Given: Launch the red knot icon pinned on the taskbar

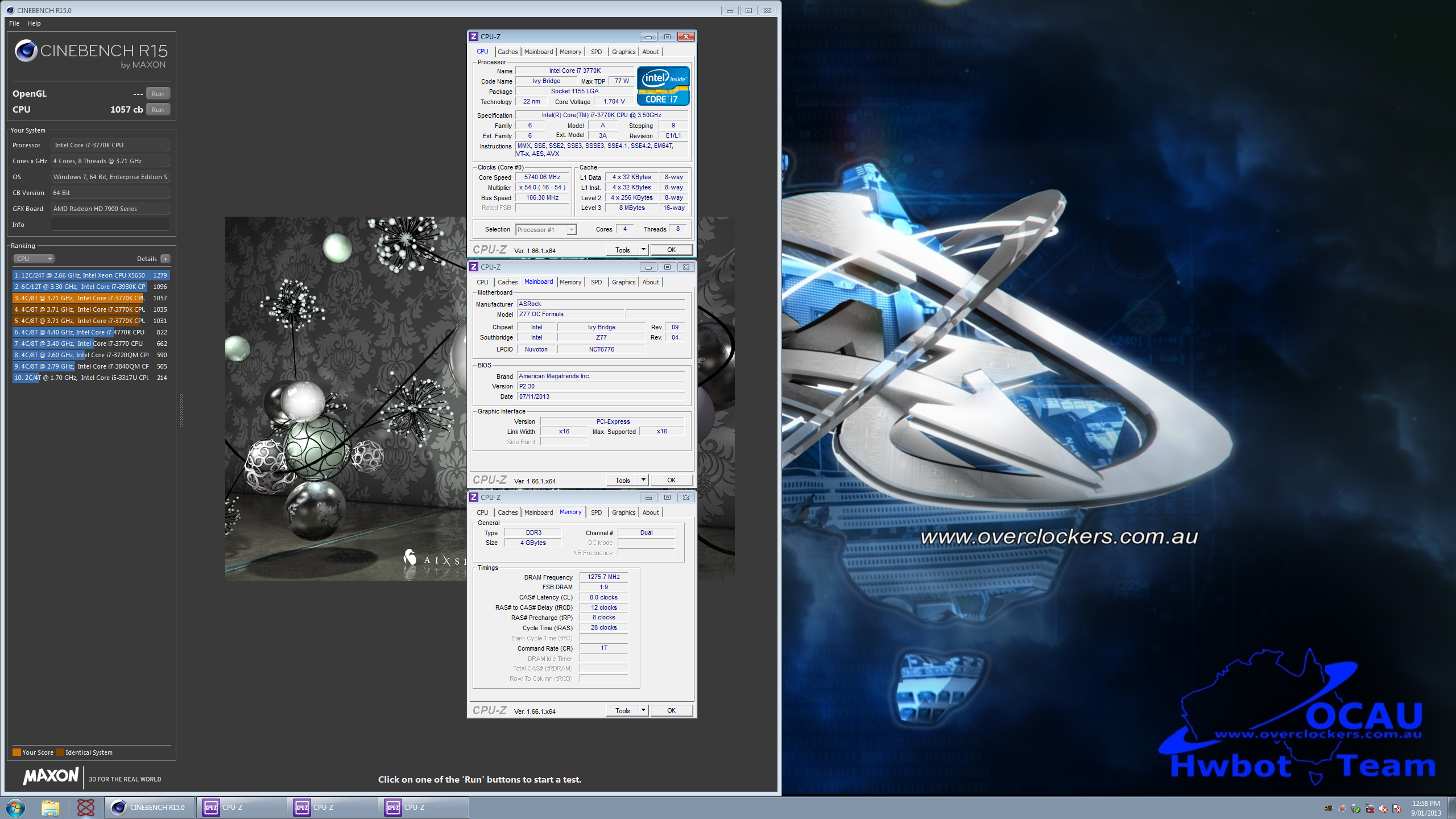Looking at the screenshot, I should (x=85, y=808).
